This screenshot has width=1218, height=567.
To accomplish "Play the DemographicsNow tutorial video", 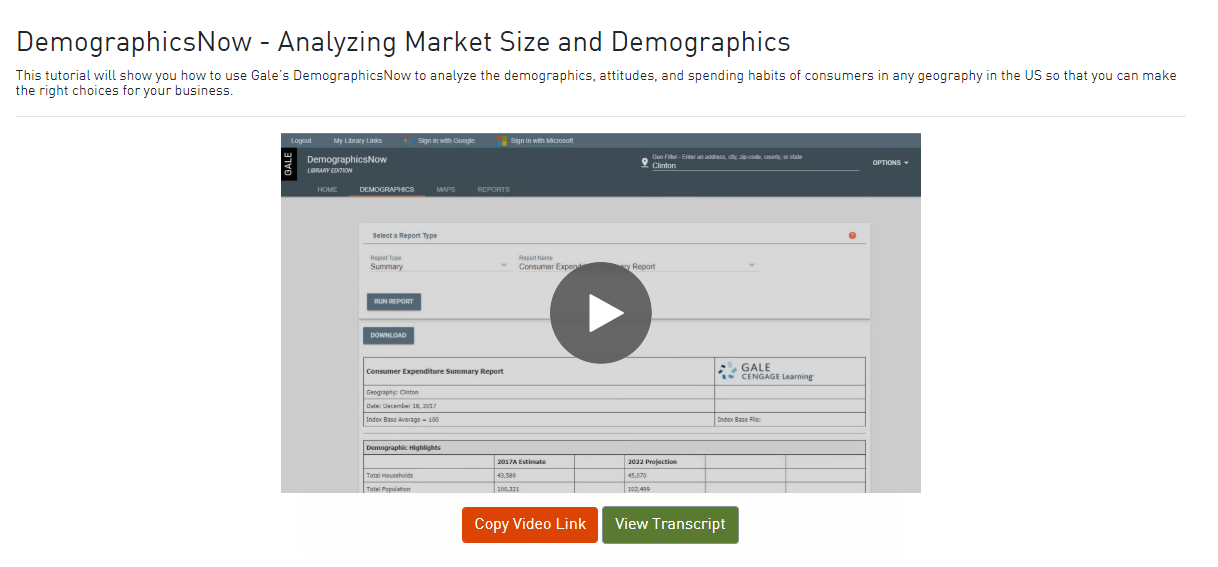I will click(600, 313).
